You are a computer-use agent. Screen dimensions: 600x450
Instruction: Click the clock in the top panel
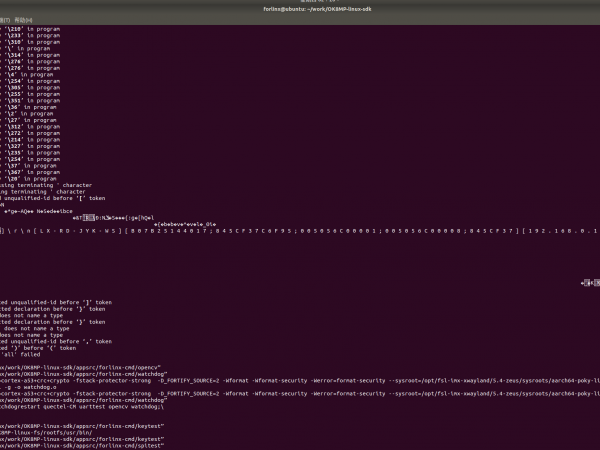299,2
